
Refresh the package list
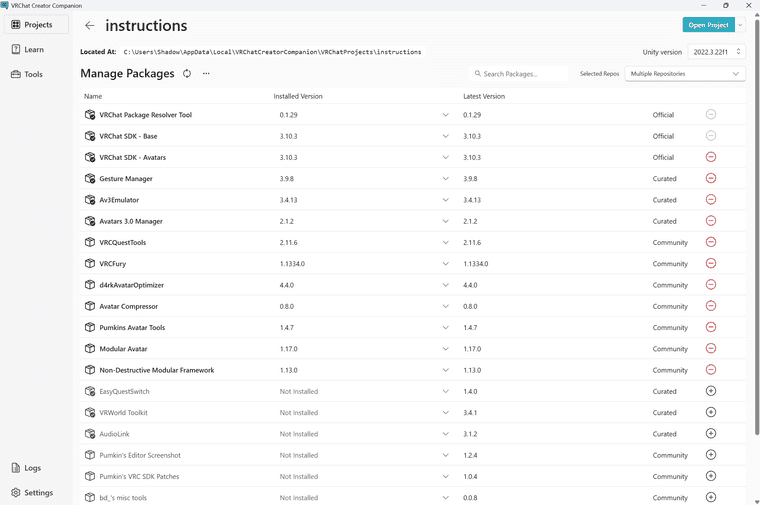coord(187,74)
